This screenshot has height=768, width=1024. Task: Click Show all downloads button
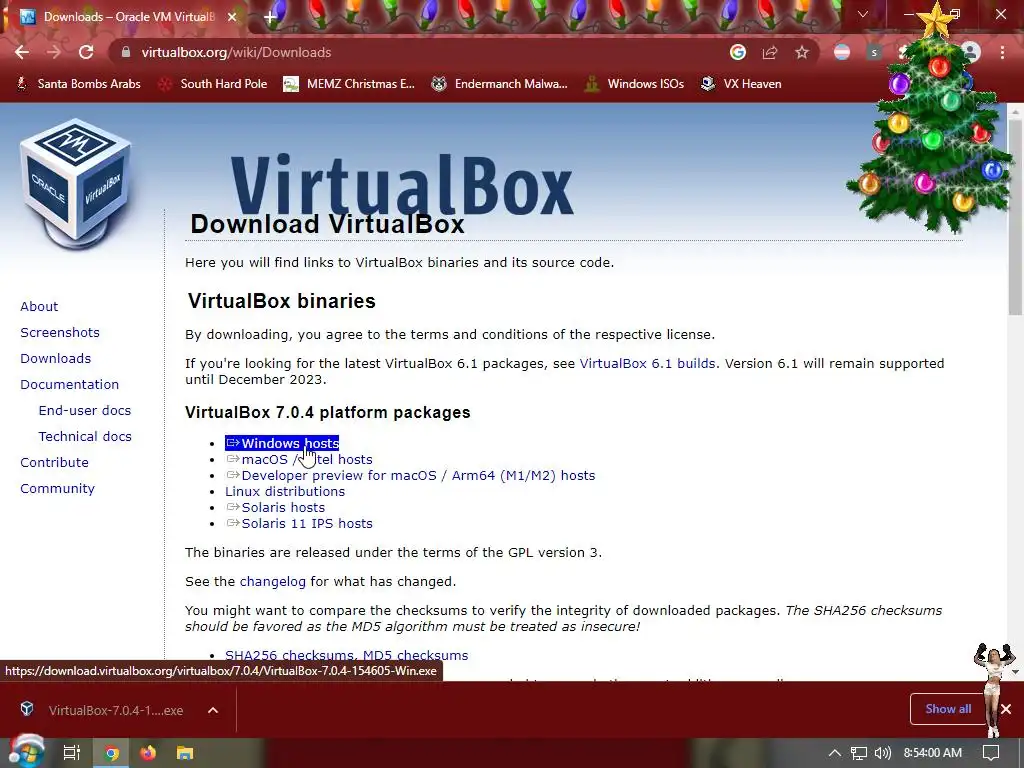click(x=948, y=709)
